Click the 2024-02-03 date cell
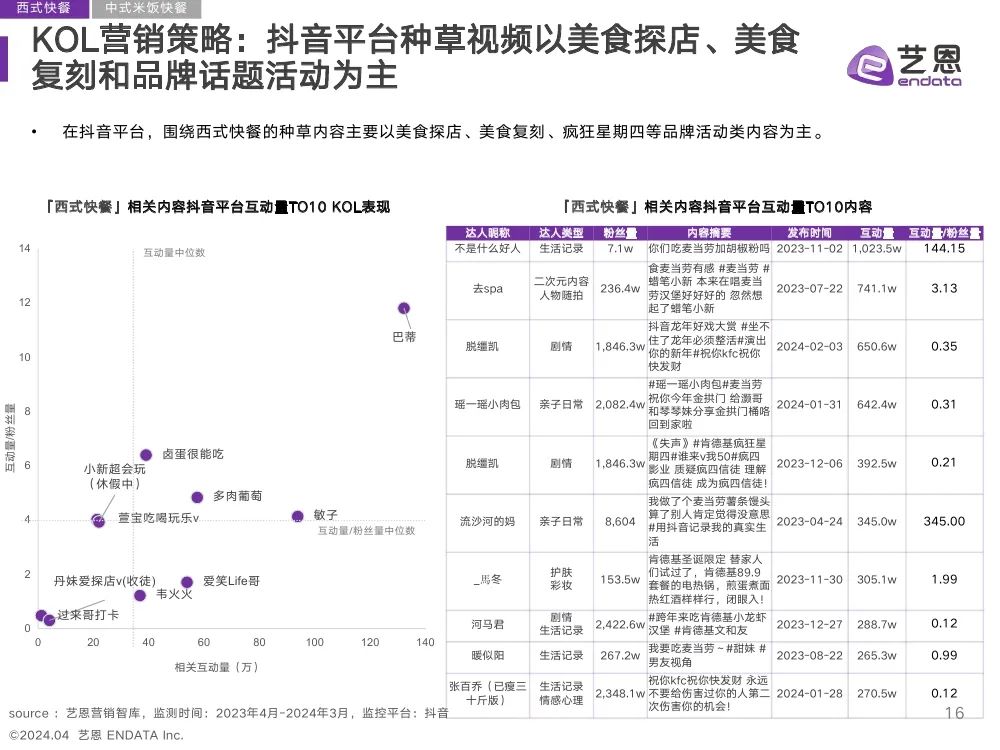 click(809, 347)
